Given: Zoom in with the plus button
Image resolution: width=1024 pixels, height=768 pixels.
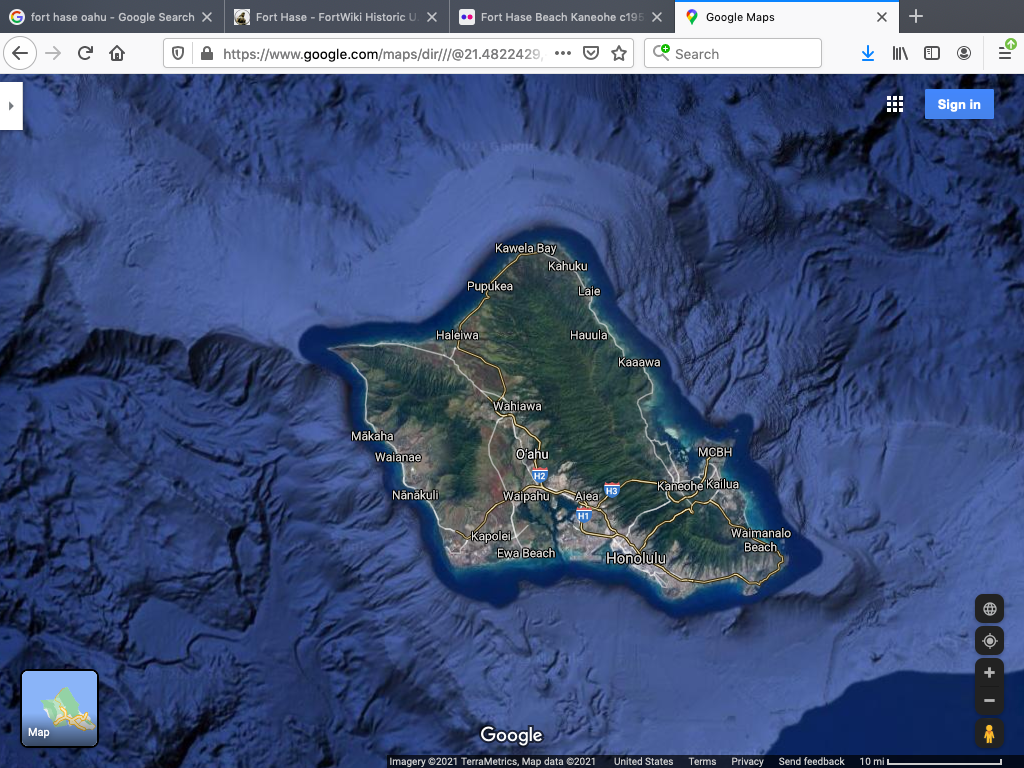Looking at the screenshot, I should click(989, 673).
